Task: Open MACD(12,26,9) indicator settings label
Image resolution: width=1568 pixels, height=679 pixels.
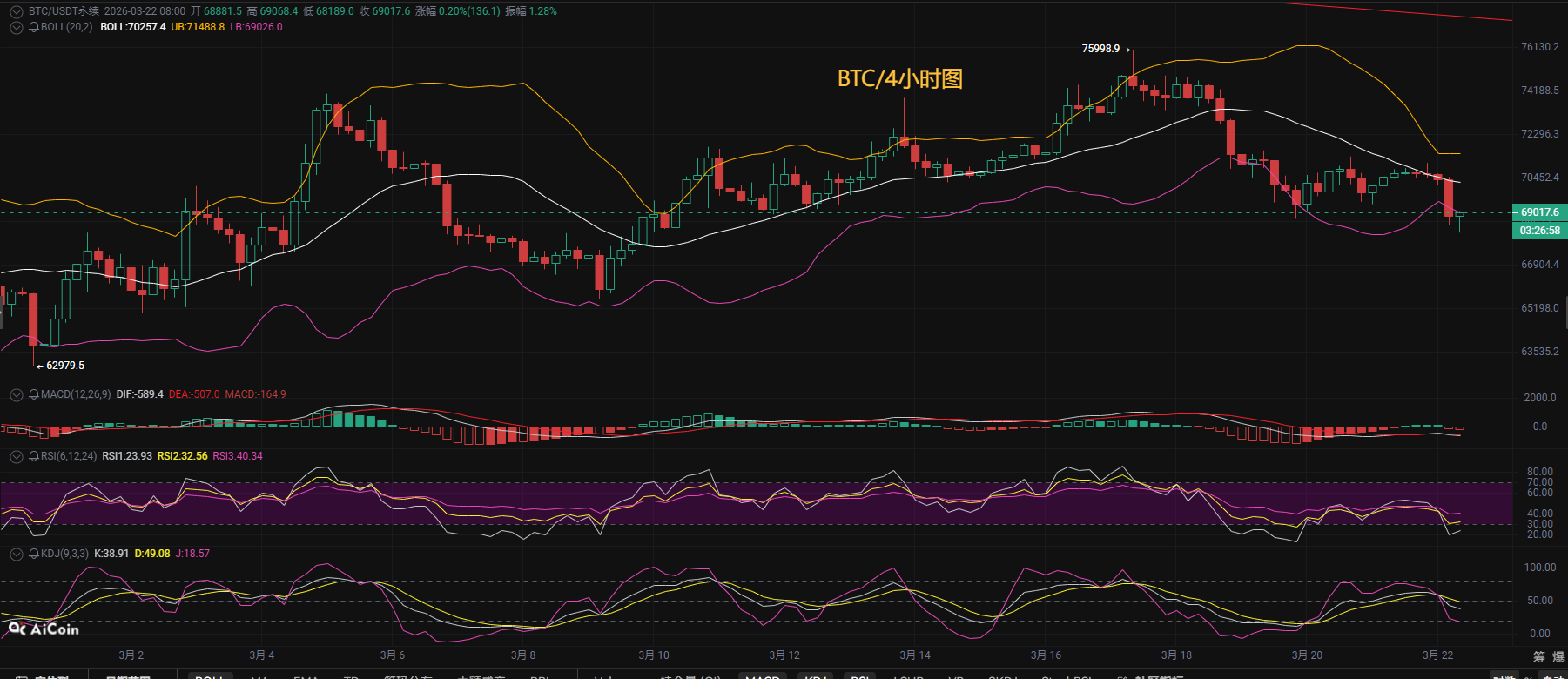Action: (76, 394)
